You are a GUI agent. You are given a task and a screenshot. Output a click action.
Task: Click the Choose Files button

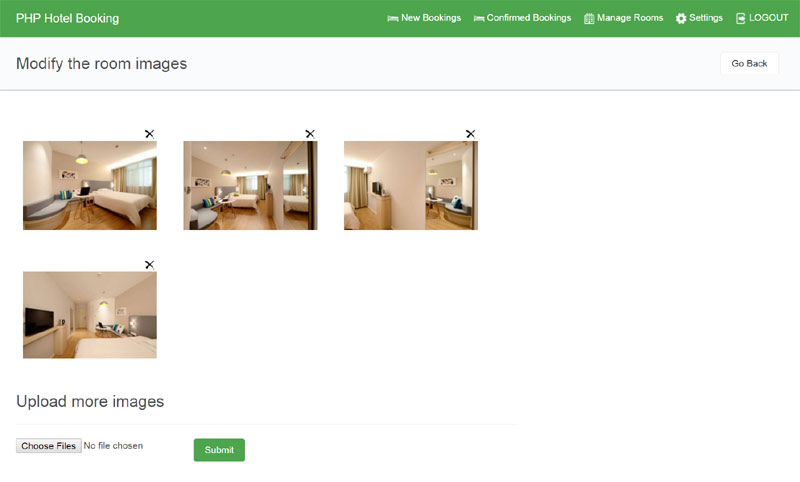(48, 446)
